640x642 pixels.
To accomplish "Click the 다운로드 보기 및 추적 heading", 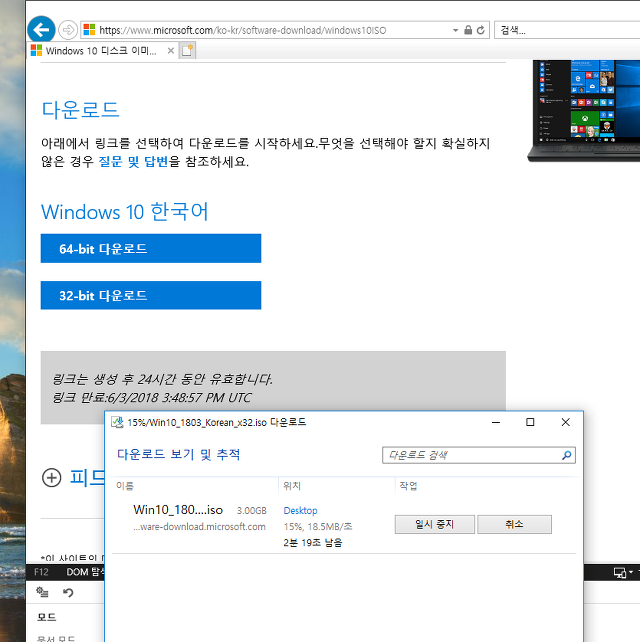I will point(179,454).
